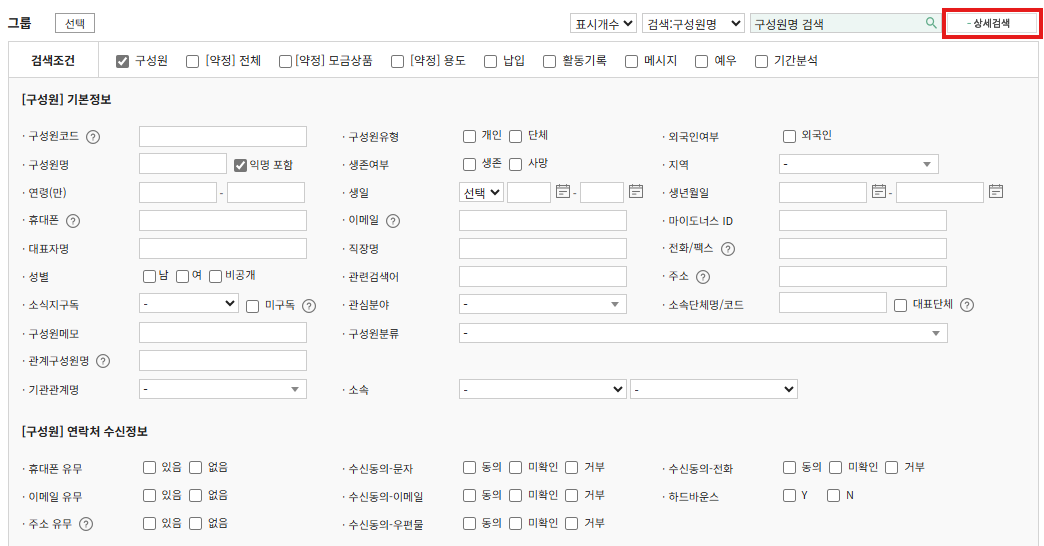Open the 기관관계명 dropdown

222,389
